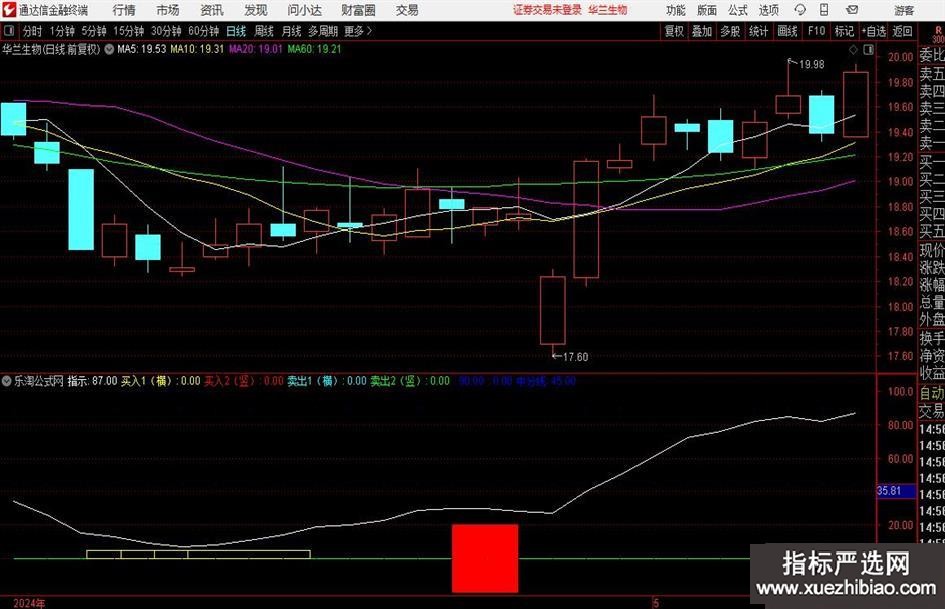
Task: Switch chart to 日线 period
Action: tap(236, 31)
